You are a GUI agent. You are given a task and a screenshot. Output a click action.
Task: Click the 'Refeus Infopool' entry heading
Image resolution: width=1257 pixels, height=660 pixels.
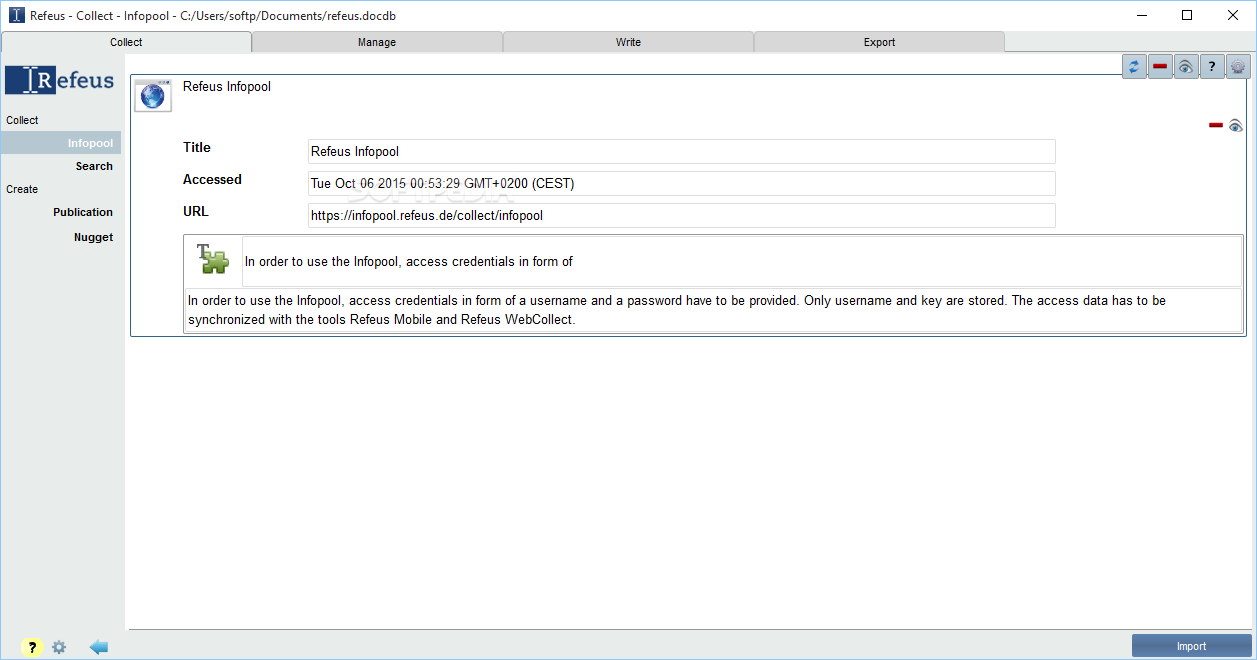tap(227, 87)
